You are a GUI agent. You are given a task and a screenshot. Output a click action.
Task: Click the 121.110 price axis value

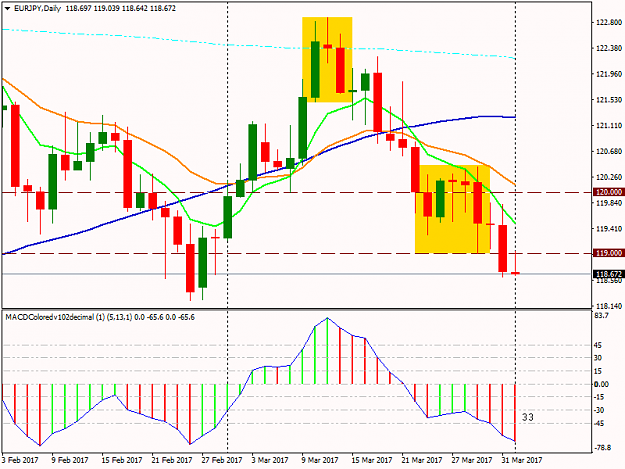(609, 126)
